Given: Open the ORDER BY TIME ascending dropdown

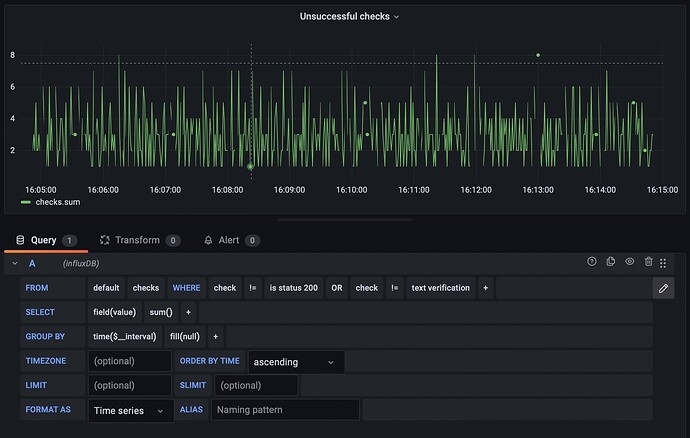Looking at the screenshot, I should [x=296, y=362].
